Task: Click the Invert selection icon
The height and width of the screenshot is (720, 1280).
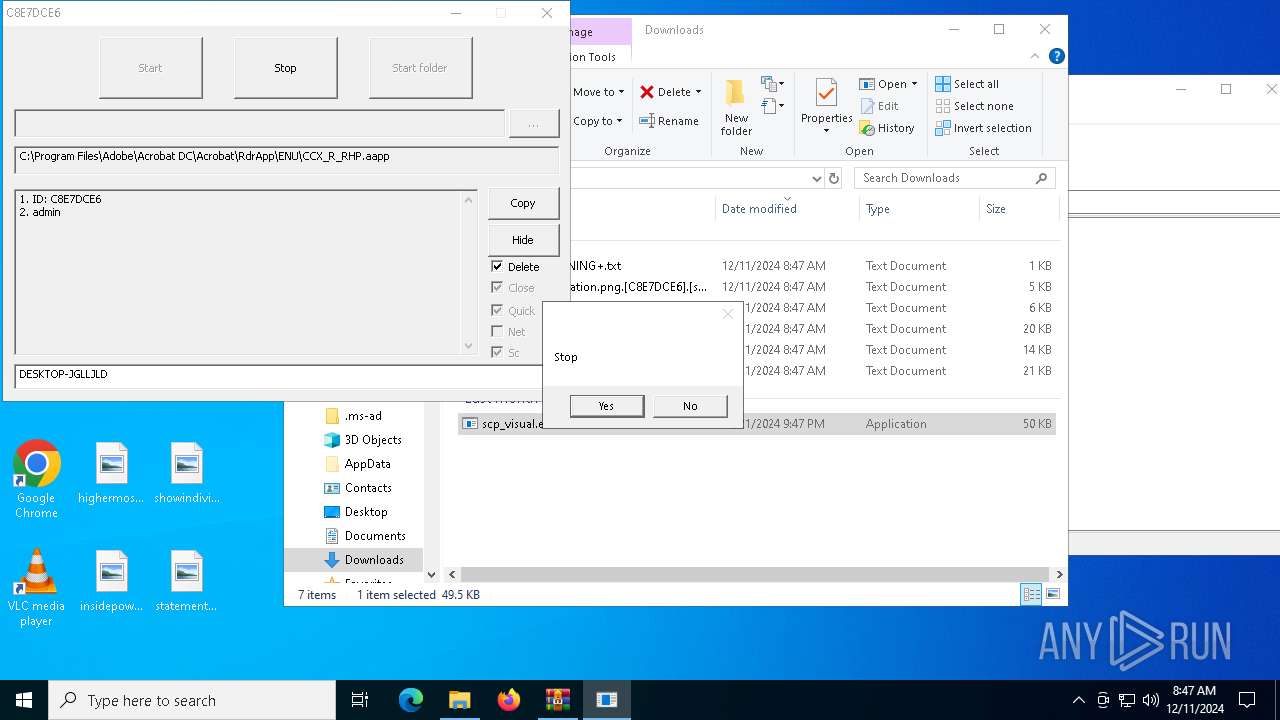Action: click(943, 128)
